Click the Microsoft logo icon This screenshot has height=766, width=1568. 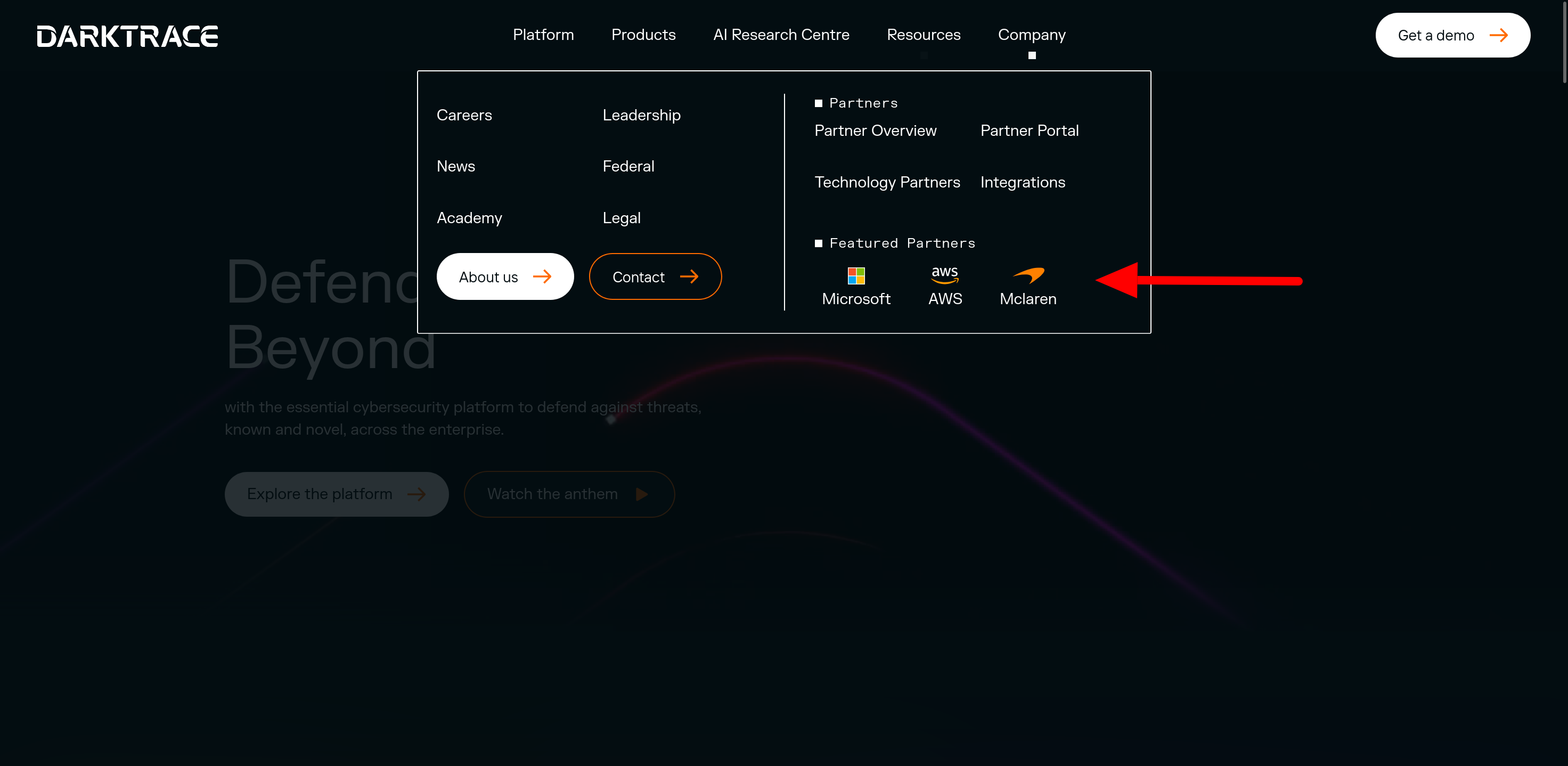(856, 276)
